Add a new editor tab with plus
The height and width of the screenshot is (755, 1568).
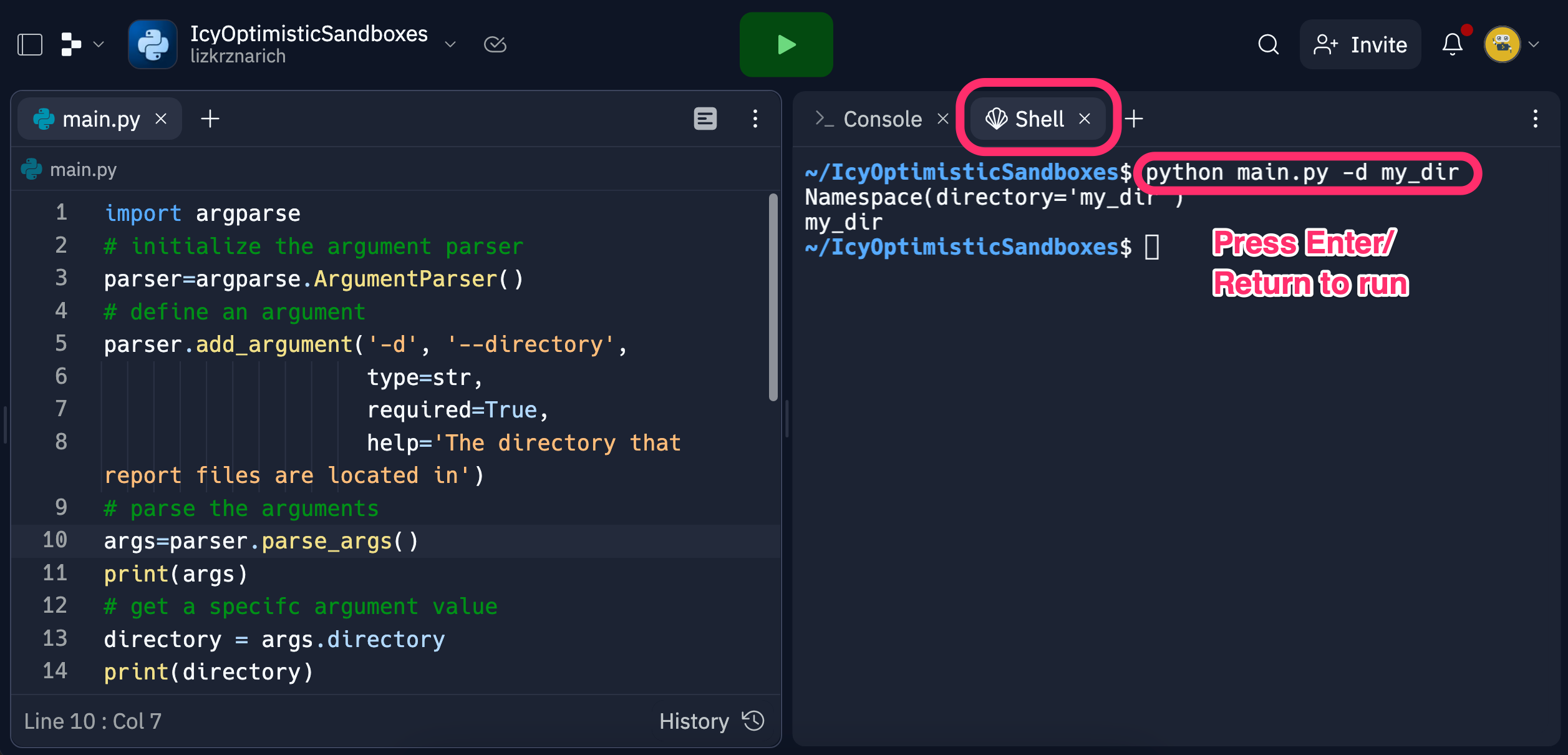coord(210,119)
